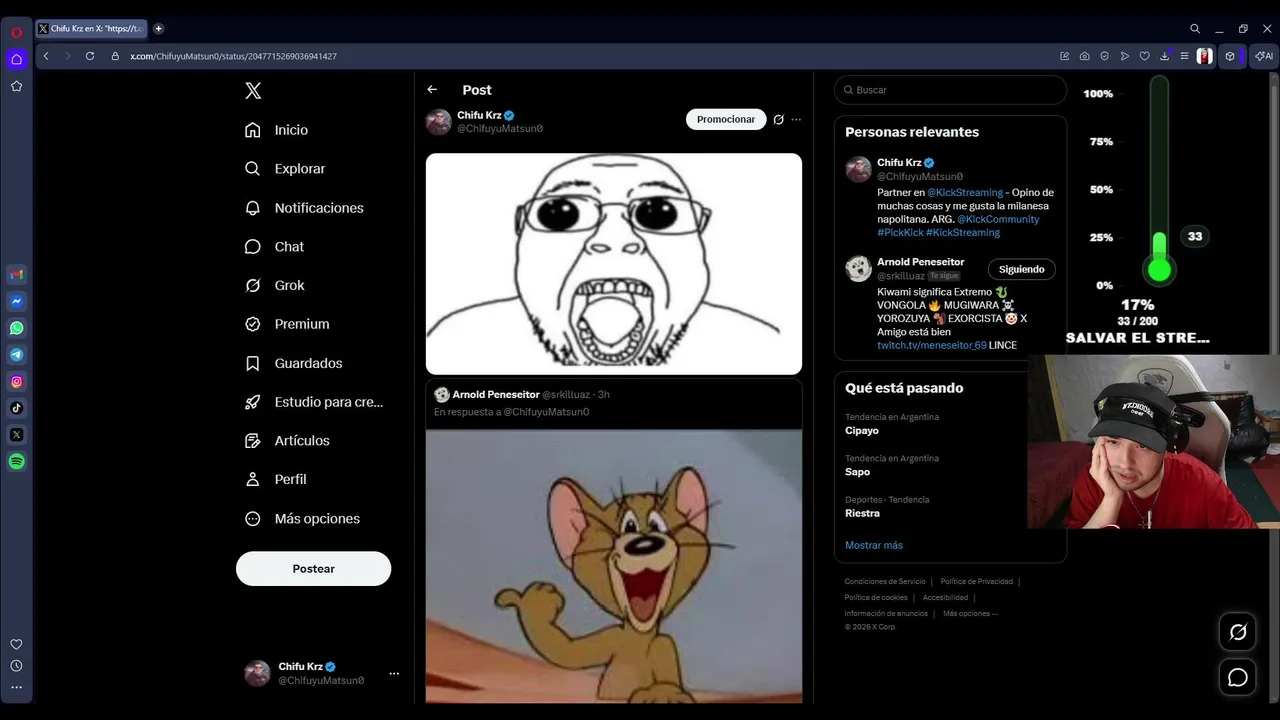1280x720 pixels.
Task: Open Messenger in Opera sidebar
Action: coord(17,301)
